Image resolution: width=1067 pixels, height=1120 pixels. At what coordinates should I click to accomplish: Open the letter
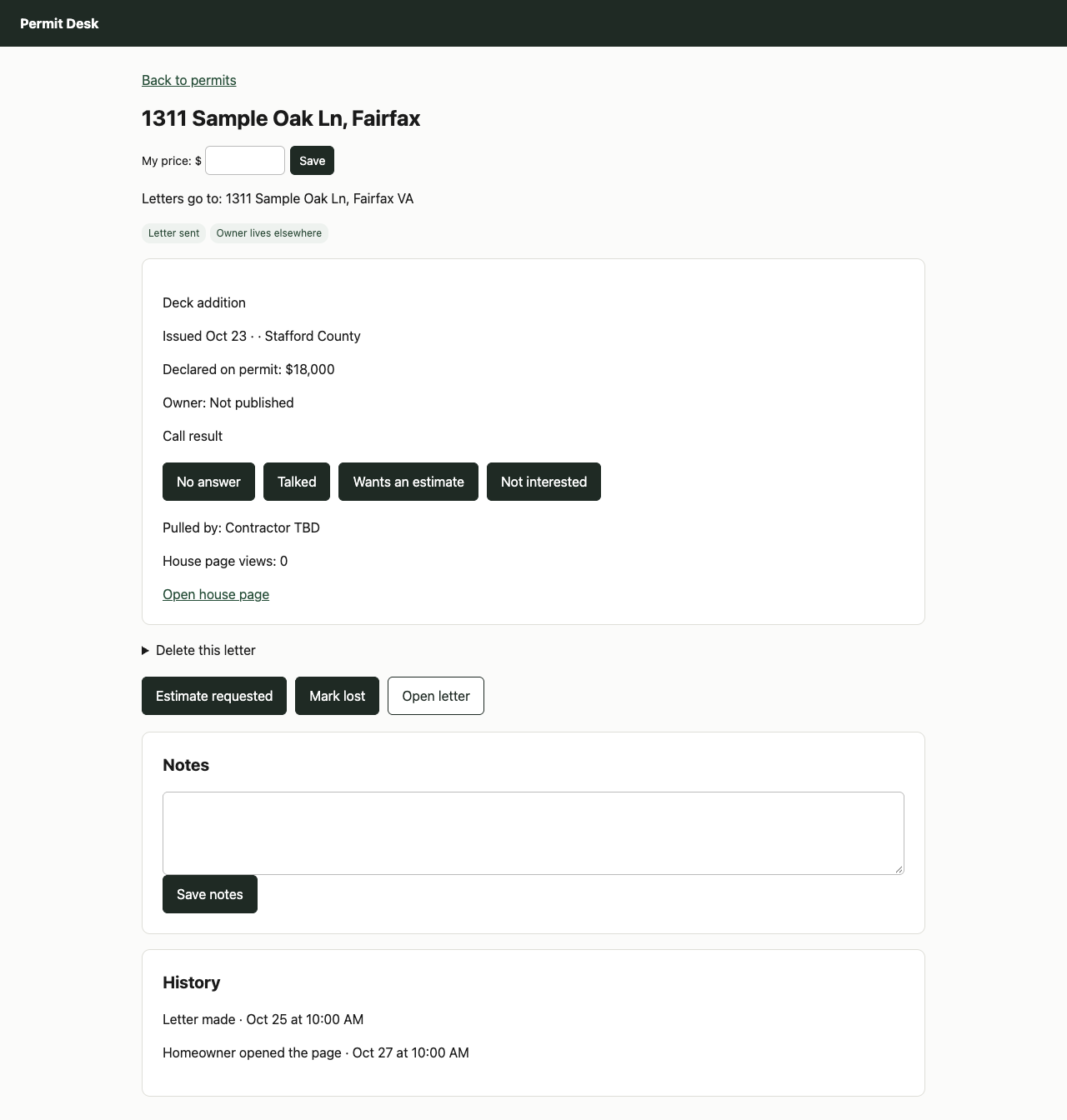click(436, 696)
